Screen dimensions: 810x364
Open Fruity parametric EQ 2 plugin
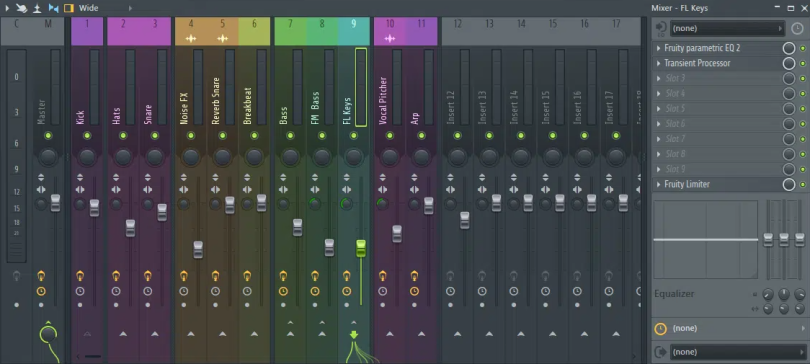[x=702, y=48]
